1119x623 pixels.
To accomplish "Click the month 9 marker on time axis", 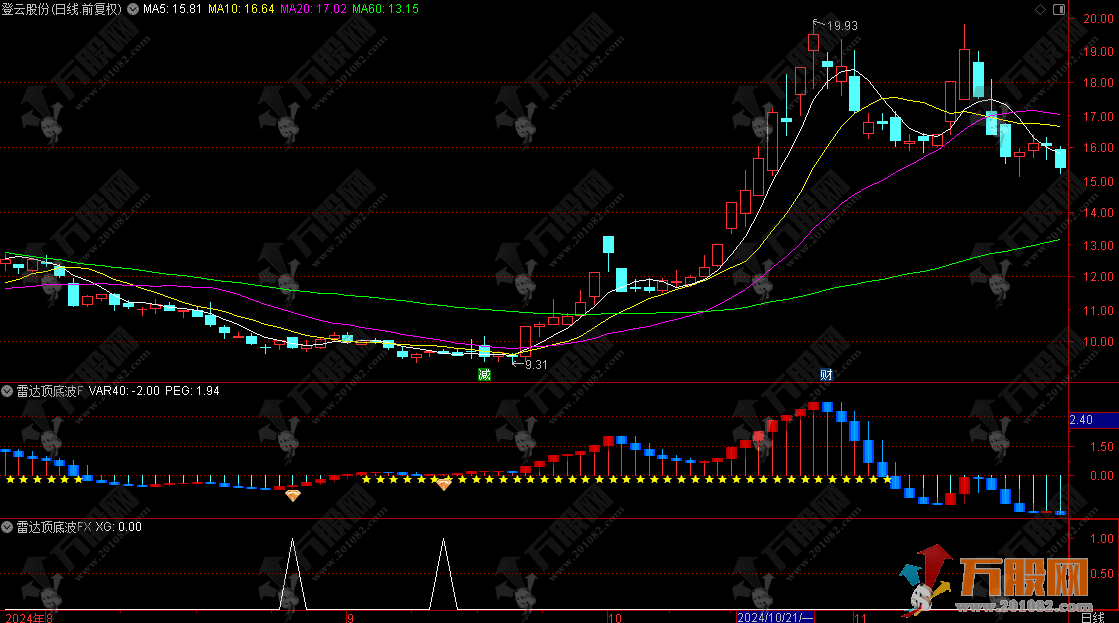I will [x=350, y=617].
